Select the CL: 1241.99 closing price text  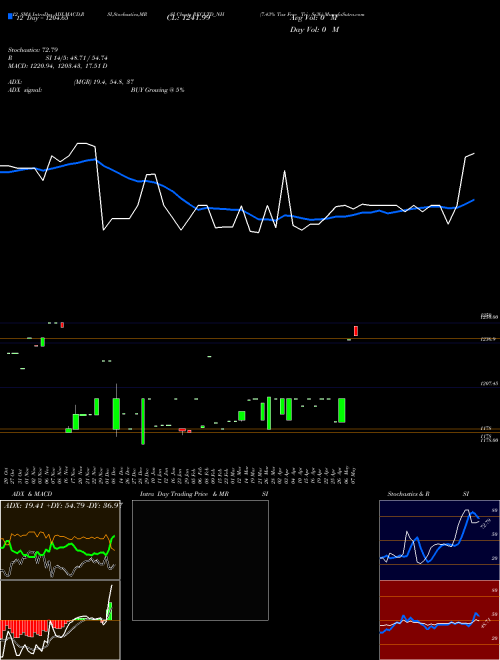[188, 18]
